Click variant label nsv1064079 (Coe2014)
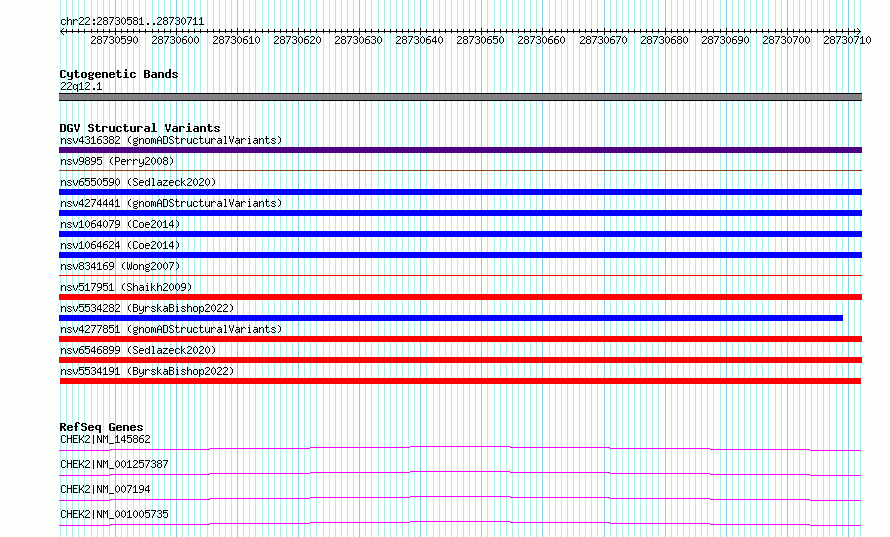This screenshot has width=890, height=537. pos(120,224)
